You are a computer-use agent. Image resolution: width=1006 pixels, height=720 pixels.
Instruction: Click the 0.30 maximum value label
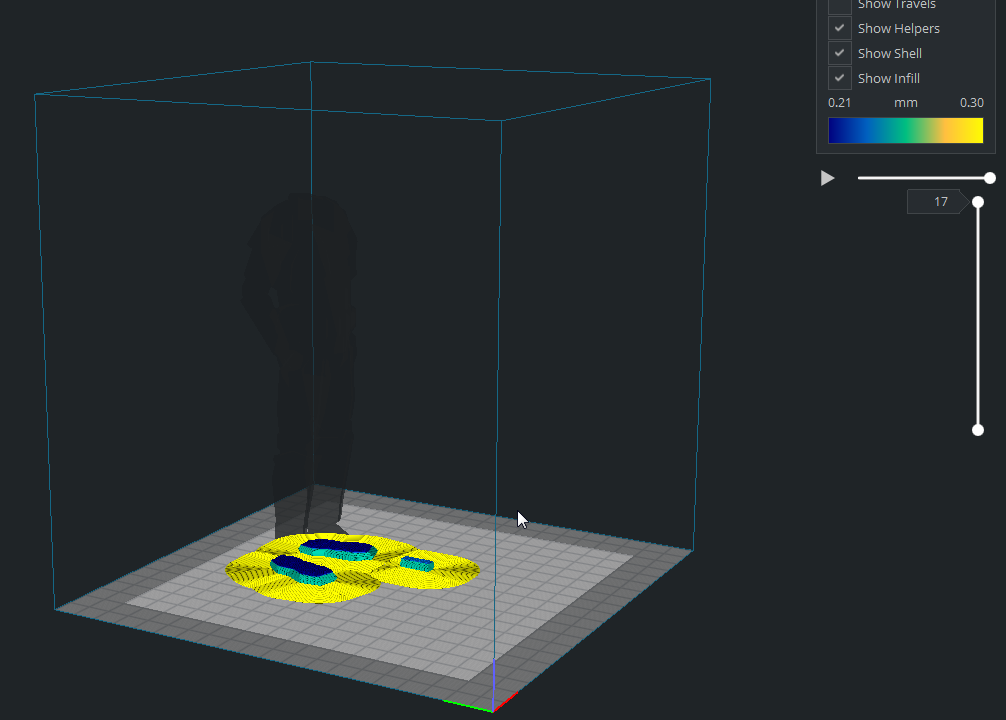pyautogui.click(x=972, y=102)
